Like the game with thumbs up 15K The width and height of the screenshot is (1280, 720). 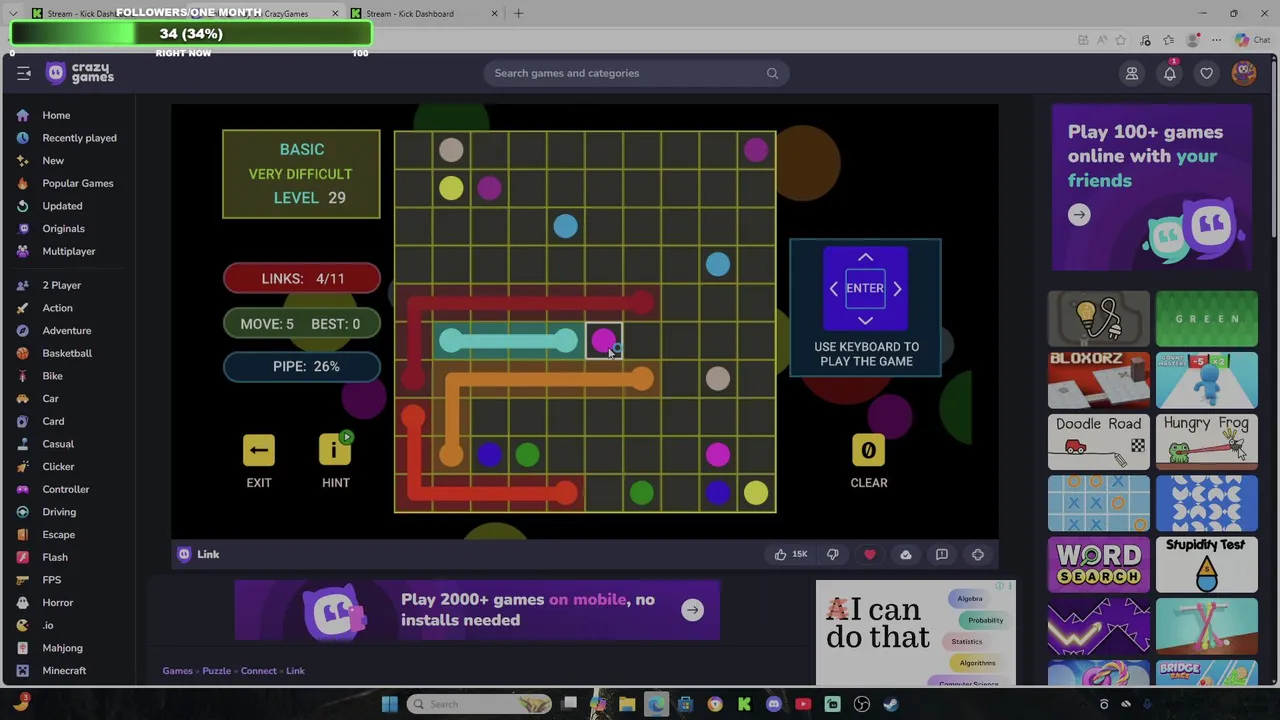(x=790, y=554)
